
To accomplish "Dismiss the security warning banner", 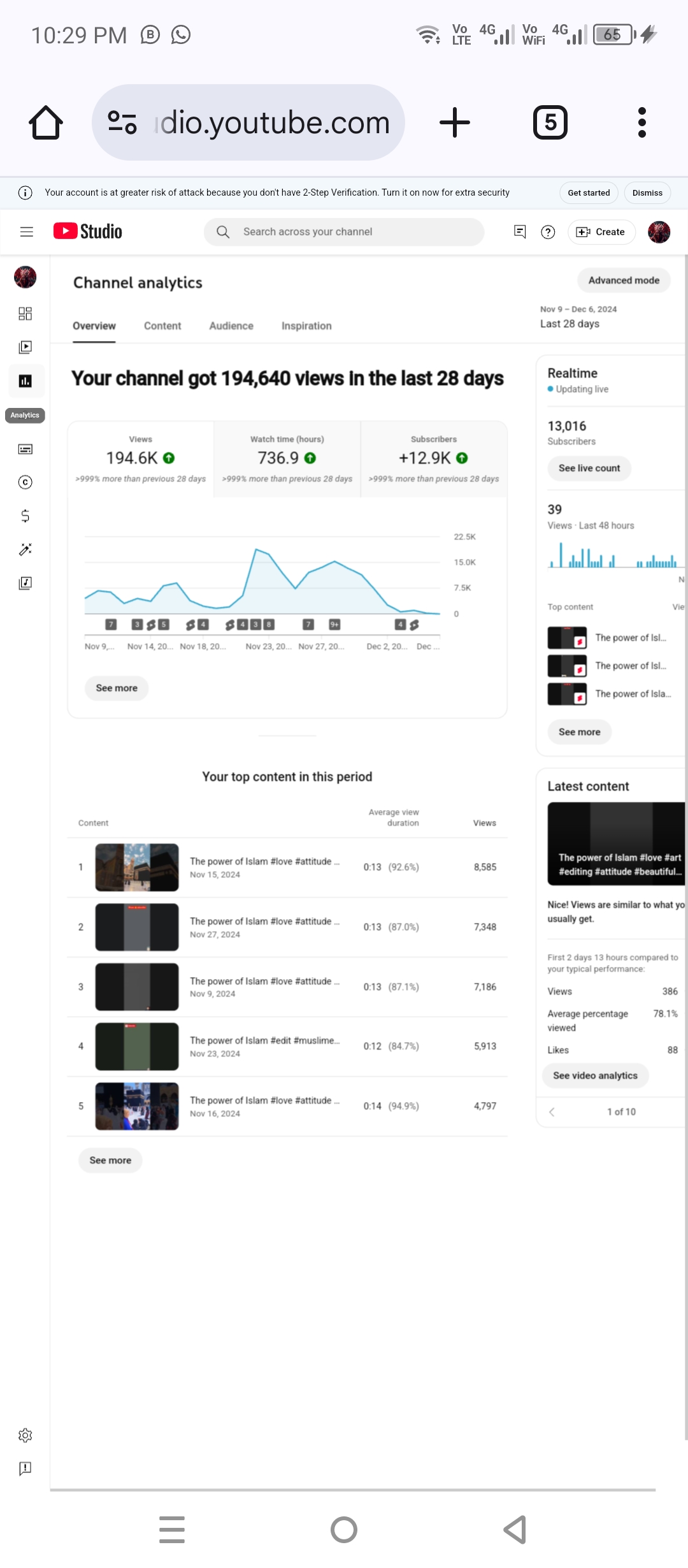I will [x=647, y=192].
